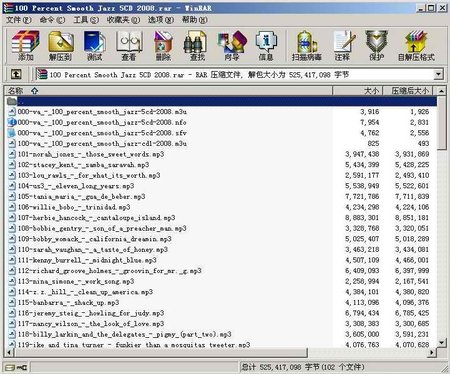
Task: Start 扫描病毒 (Virus Scan) tool
Action: click(x=307, y=45)
